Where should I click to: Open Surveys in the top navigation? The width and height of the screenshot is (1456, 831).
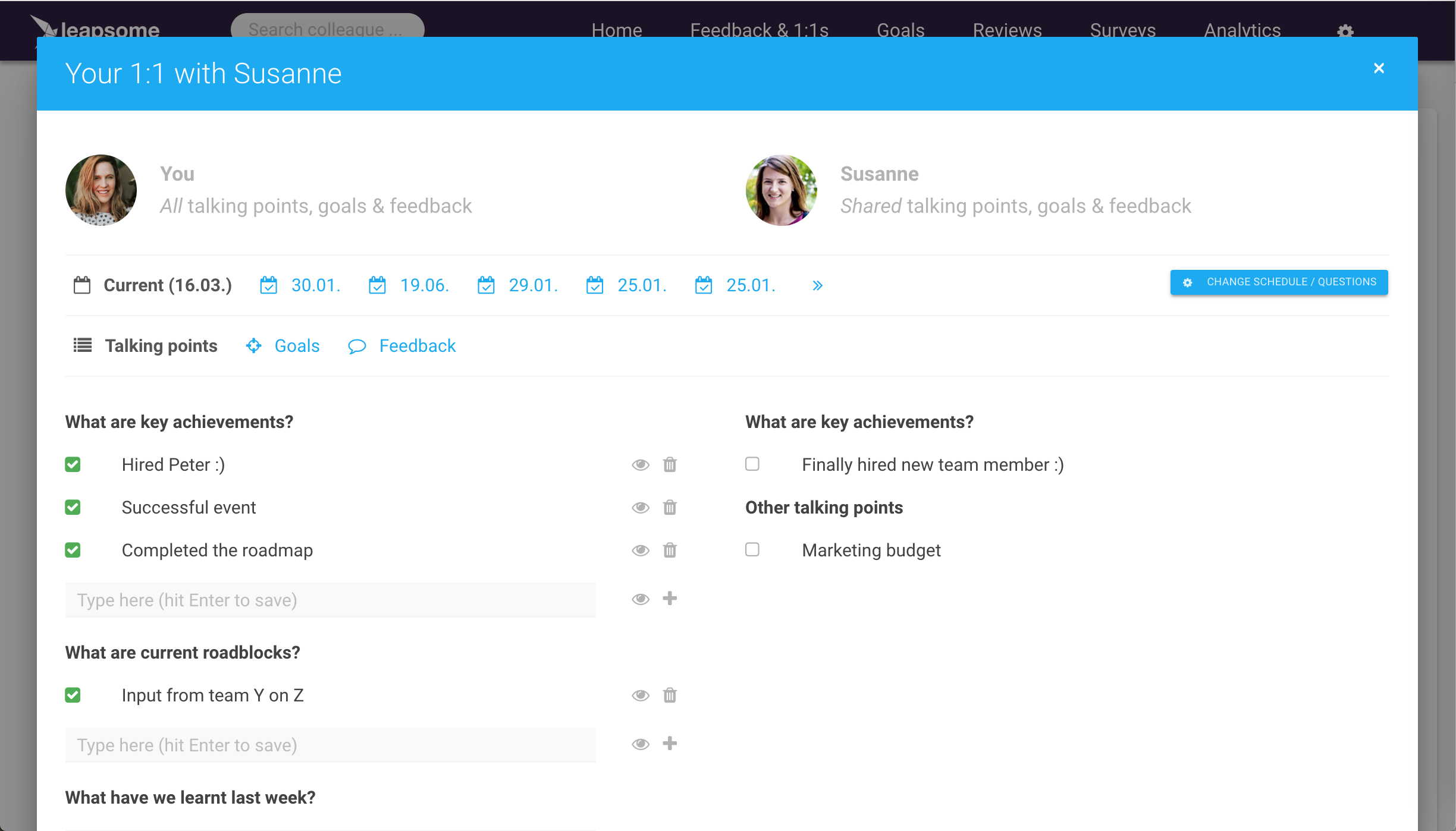(x=1123, y=30)
